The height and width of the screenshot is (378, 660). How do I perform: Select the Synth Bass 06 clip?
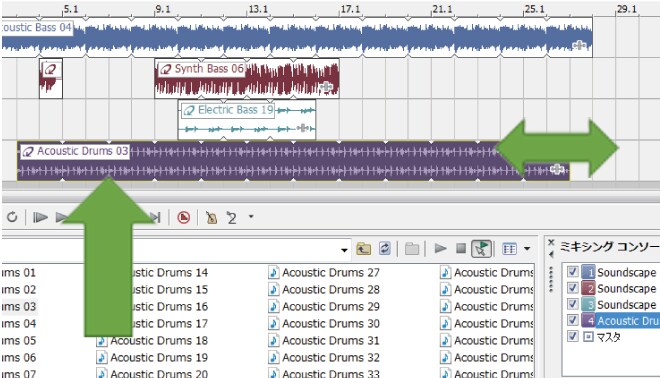tap(247, 79)
